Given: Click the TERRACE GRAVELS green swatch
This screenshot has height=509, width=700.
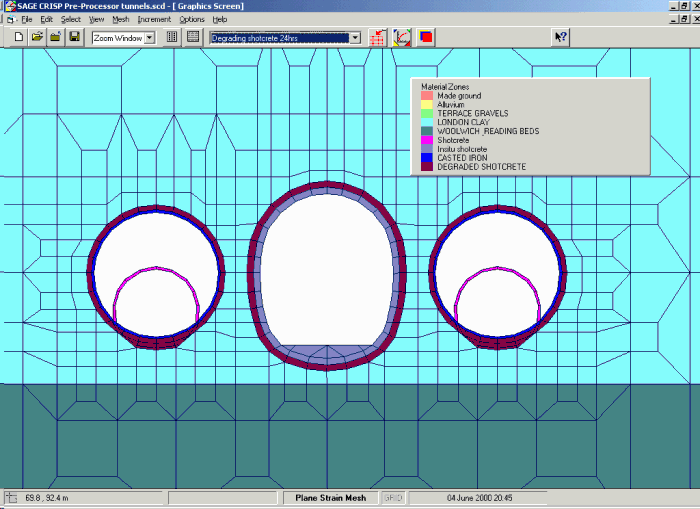Looking at the screenshot, I should point(427,113).
